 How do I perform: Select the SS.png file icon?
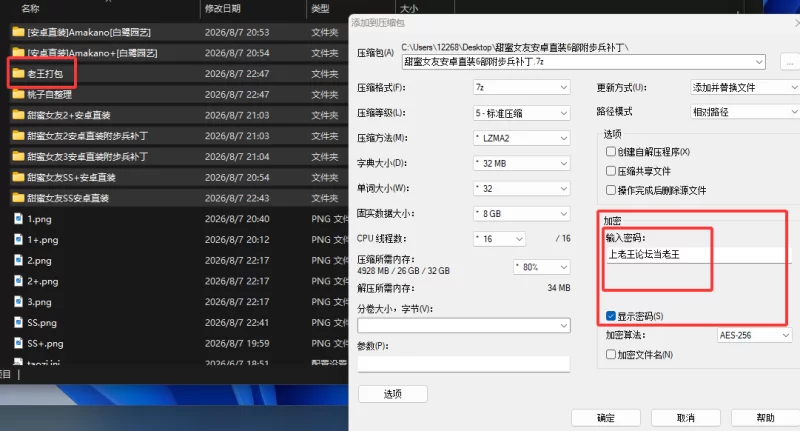click(18, 323)
